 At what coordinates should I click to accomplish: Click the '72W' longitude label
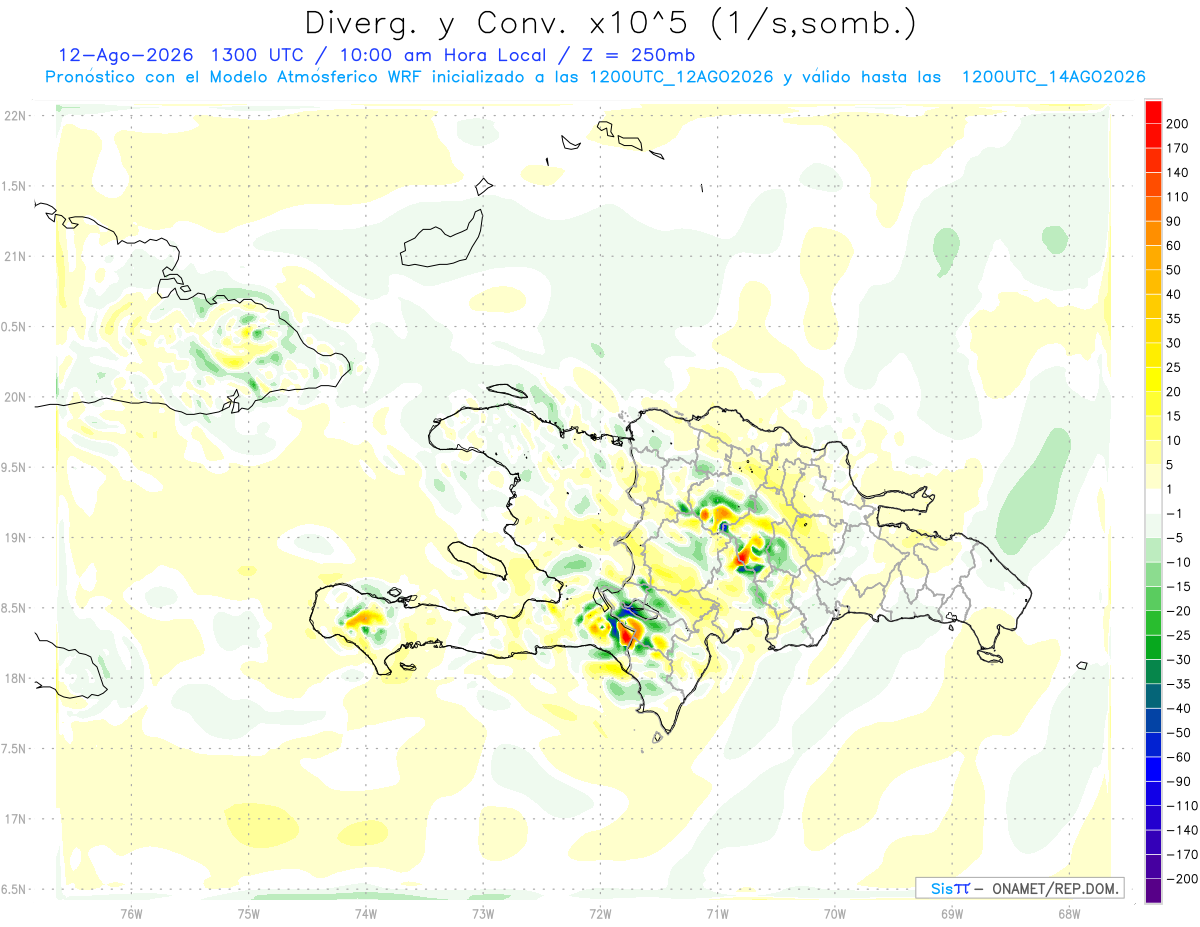pyautogui.click(x=600, y=913)
